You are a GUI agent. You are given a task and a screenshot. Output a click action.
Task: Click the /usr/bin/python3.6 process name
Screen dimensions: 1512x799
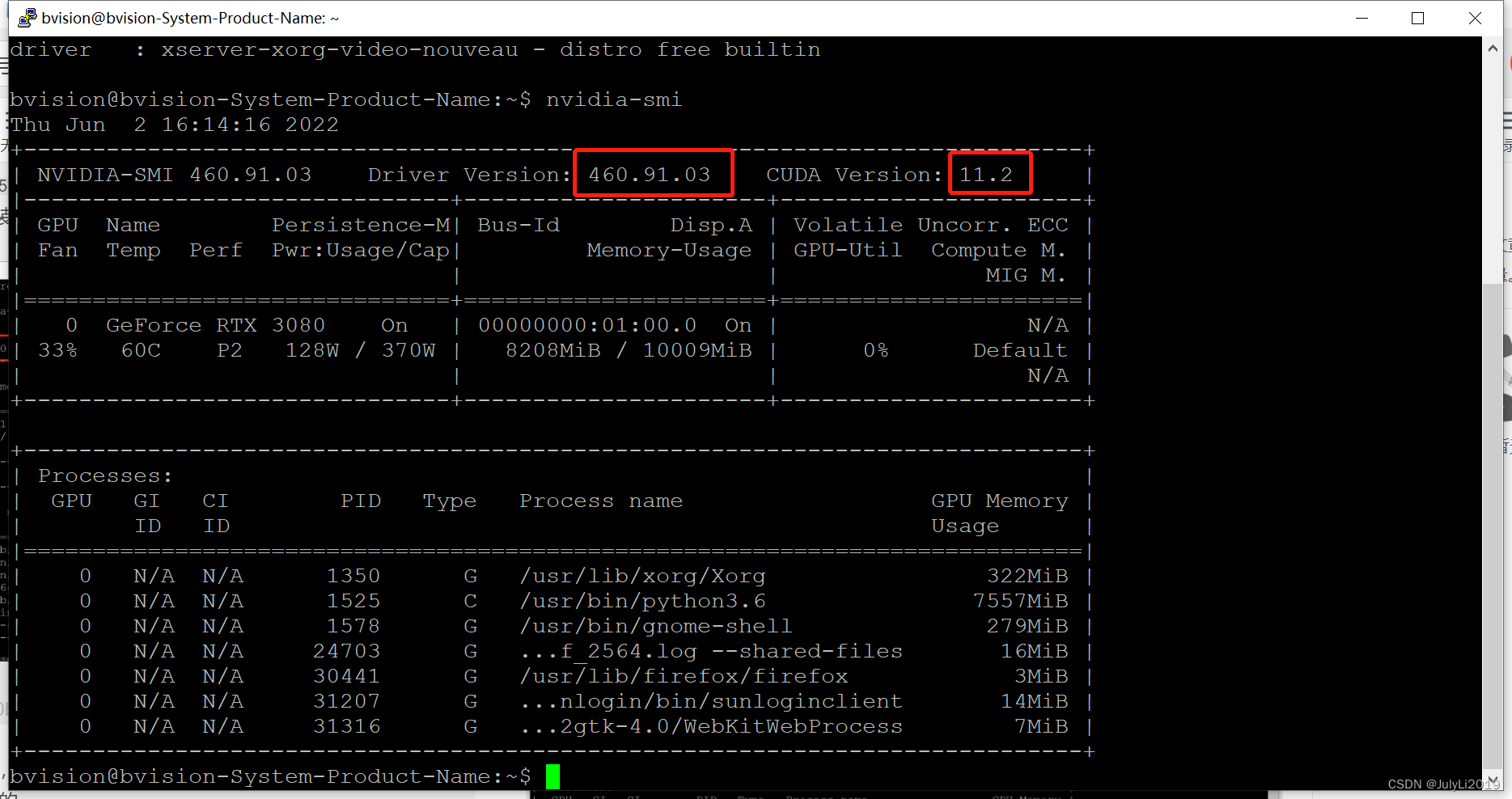[x=642, y=601]
